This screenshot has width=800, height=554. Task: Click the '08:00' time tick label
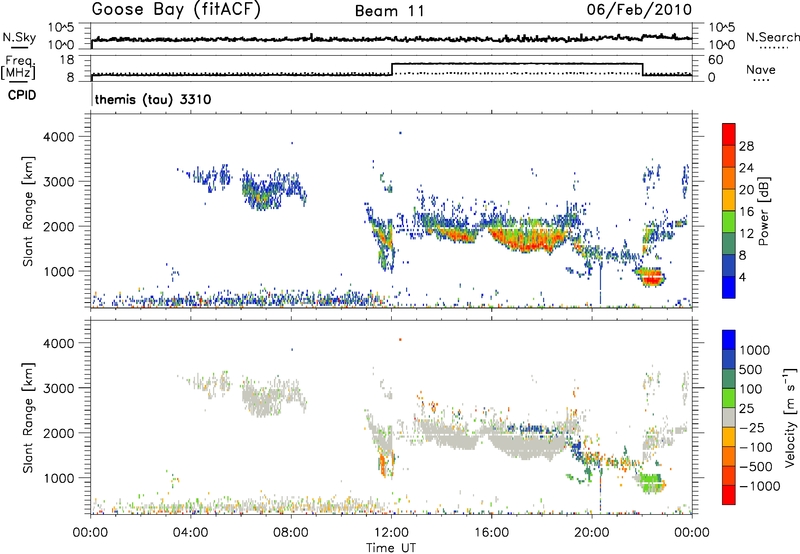click(x=291, y=533)
